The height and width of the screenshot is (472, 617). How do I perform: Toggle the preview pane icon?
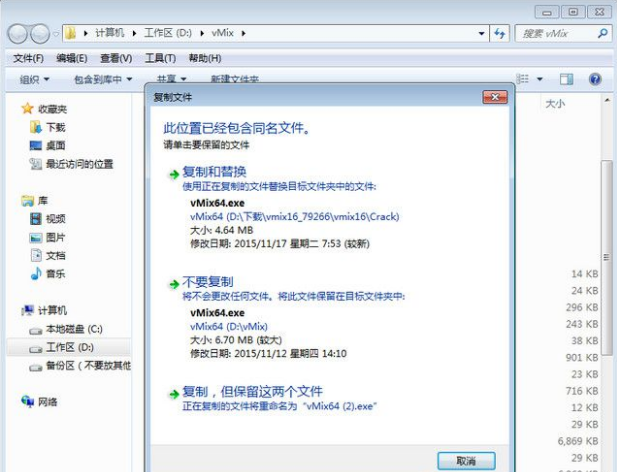pyautogui.click(x=566, y=79)
